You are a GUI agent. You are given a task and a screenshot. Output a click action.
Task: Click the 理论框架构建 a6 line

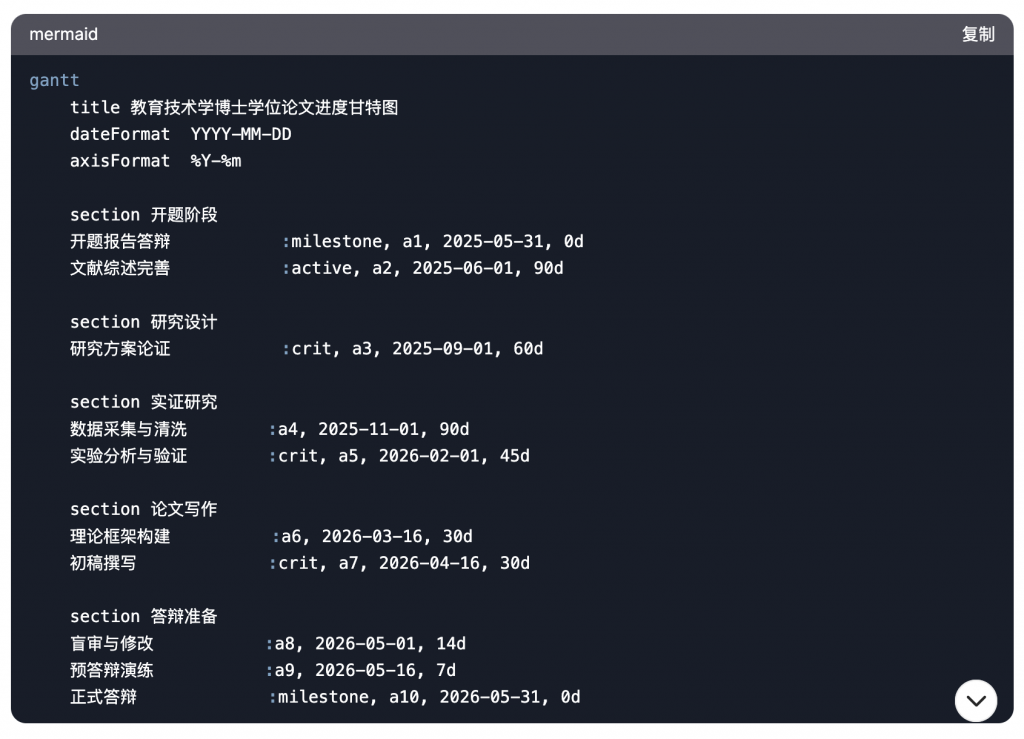click(x=271, y=536)
